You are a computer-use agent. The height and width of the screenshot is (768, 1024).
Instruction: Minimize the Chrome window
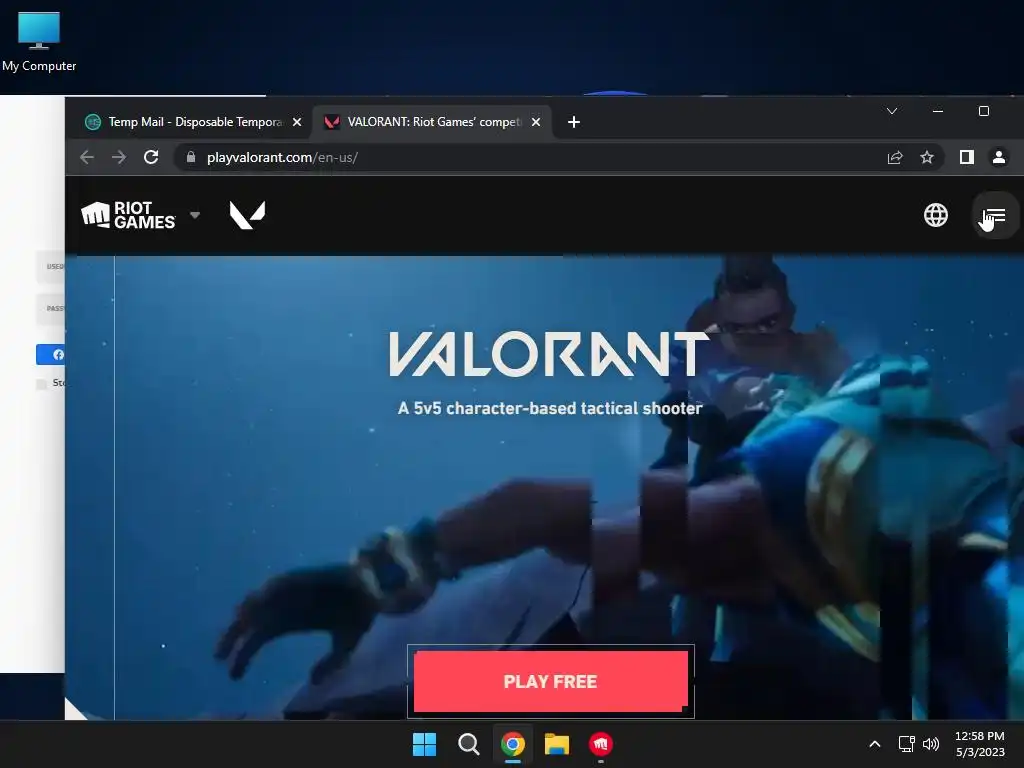pyautogui.click(x=938, y=111)
